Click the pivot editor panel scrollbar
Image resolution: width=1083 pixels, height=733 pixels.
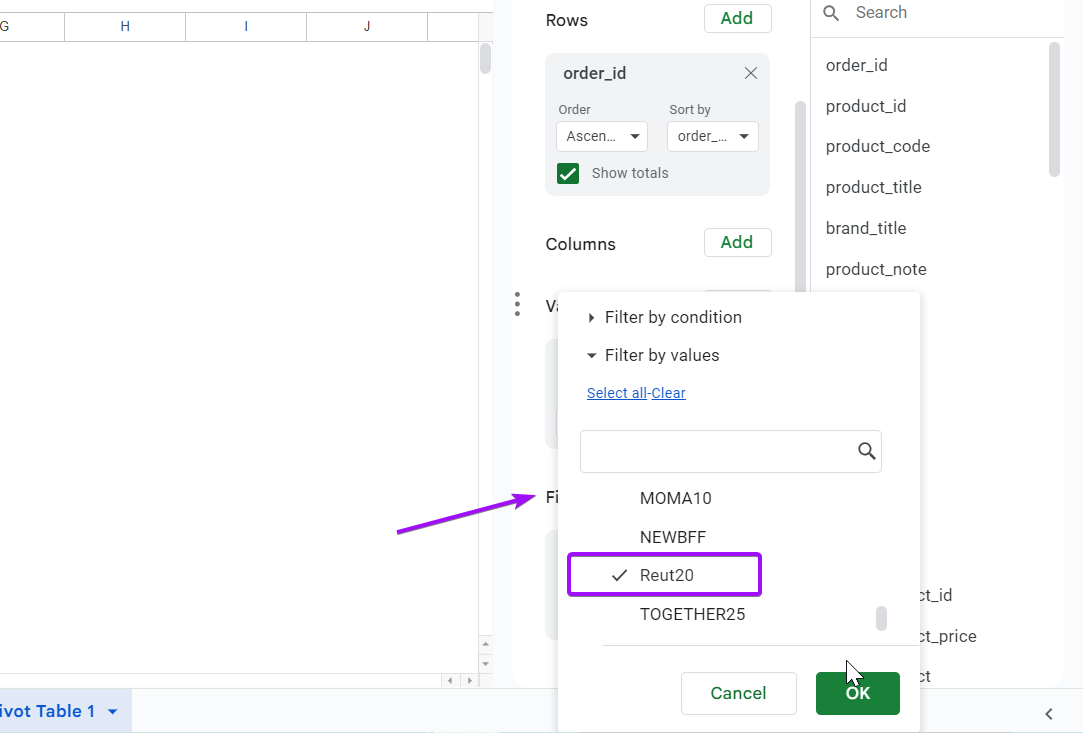click(800, 197)
